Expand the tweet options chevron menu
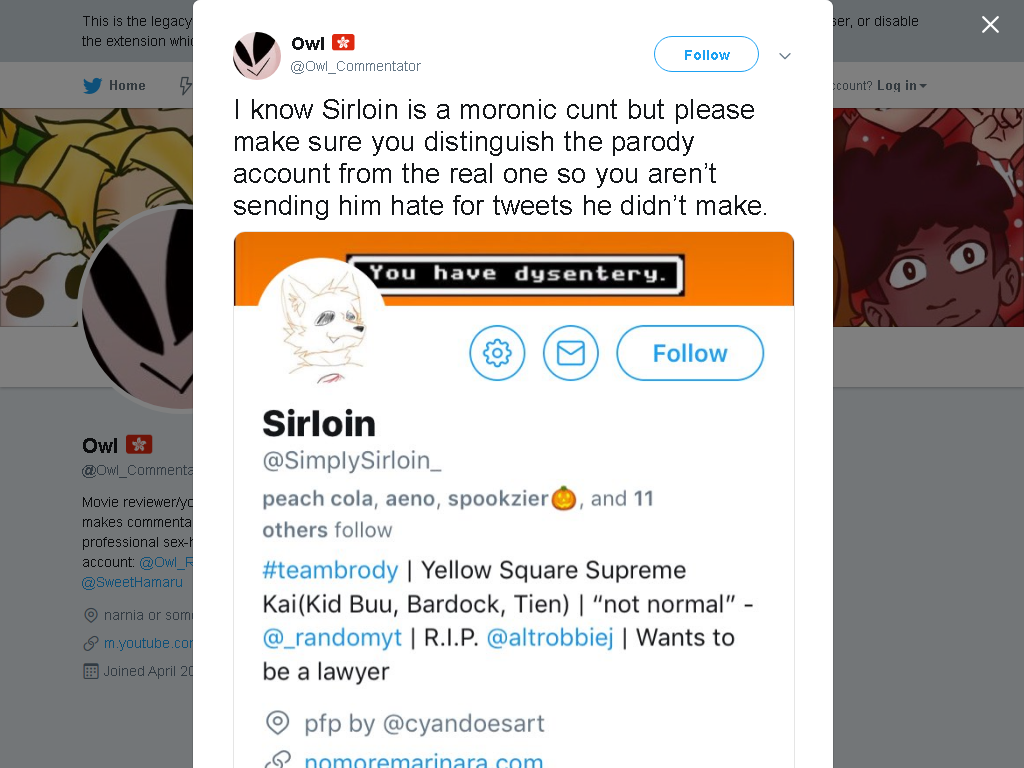The height and width of the screenshot is (768, 1024). tap(785, 56)
